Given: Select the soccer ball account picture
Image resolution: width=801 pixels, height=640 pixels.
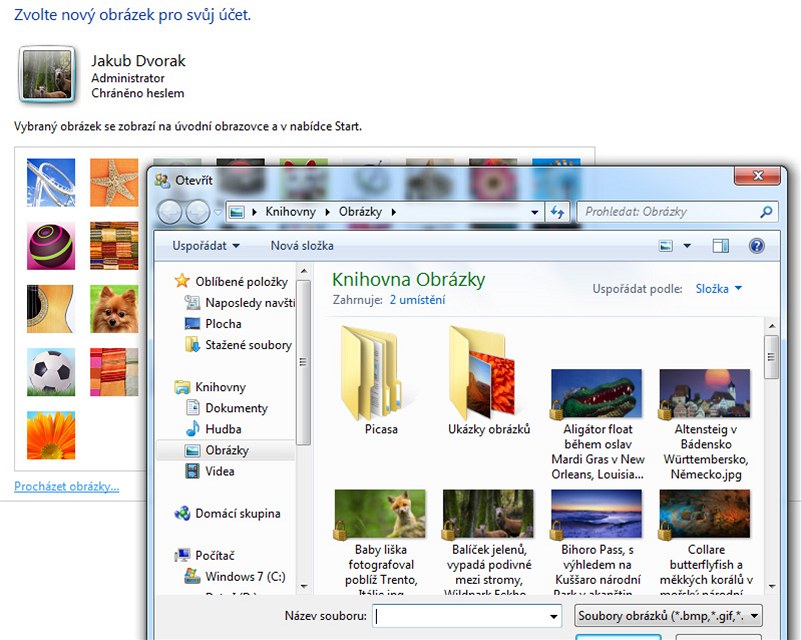Looking at the screenshot, I should point(50,372).
